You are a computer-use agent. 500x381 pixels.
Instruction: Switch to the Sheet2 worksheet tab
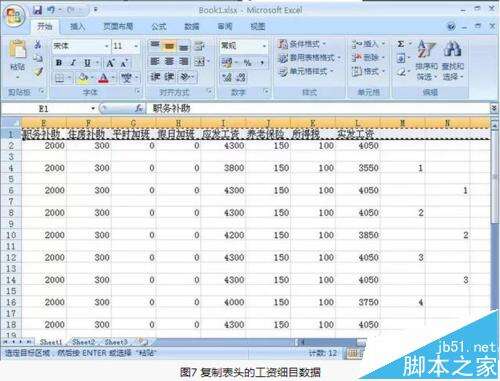click(x=83, y=342)
